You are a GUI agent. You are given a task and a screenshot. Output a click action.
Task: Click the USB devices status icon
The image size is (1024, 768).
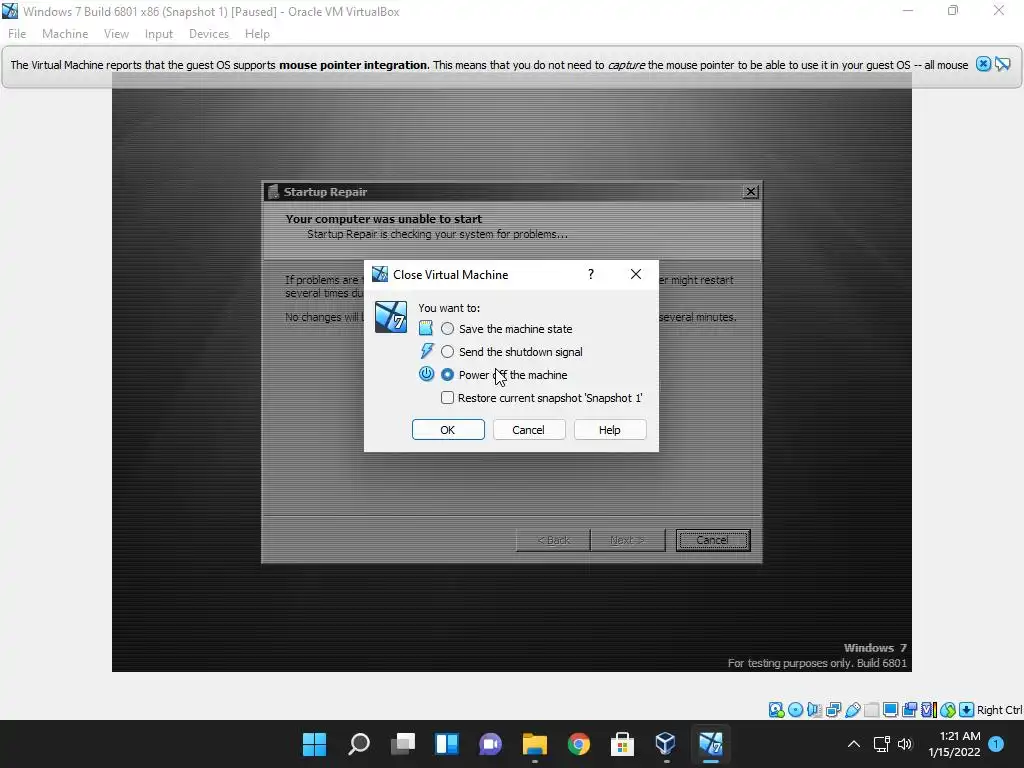click(x=852, y=710)
